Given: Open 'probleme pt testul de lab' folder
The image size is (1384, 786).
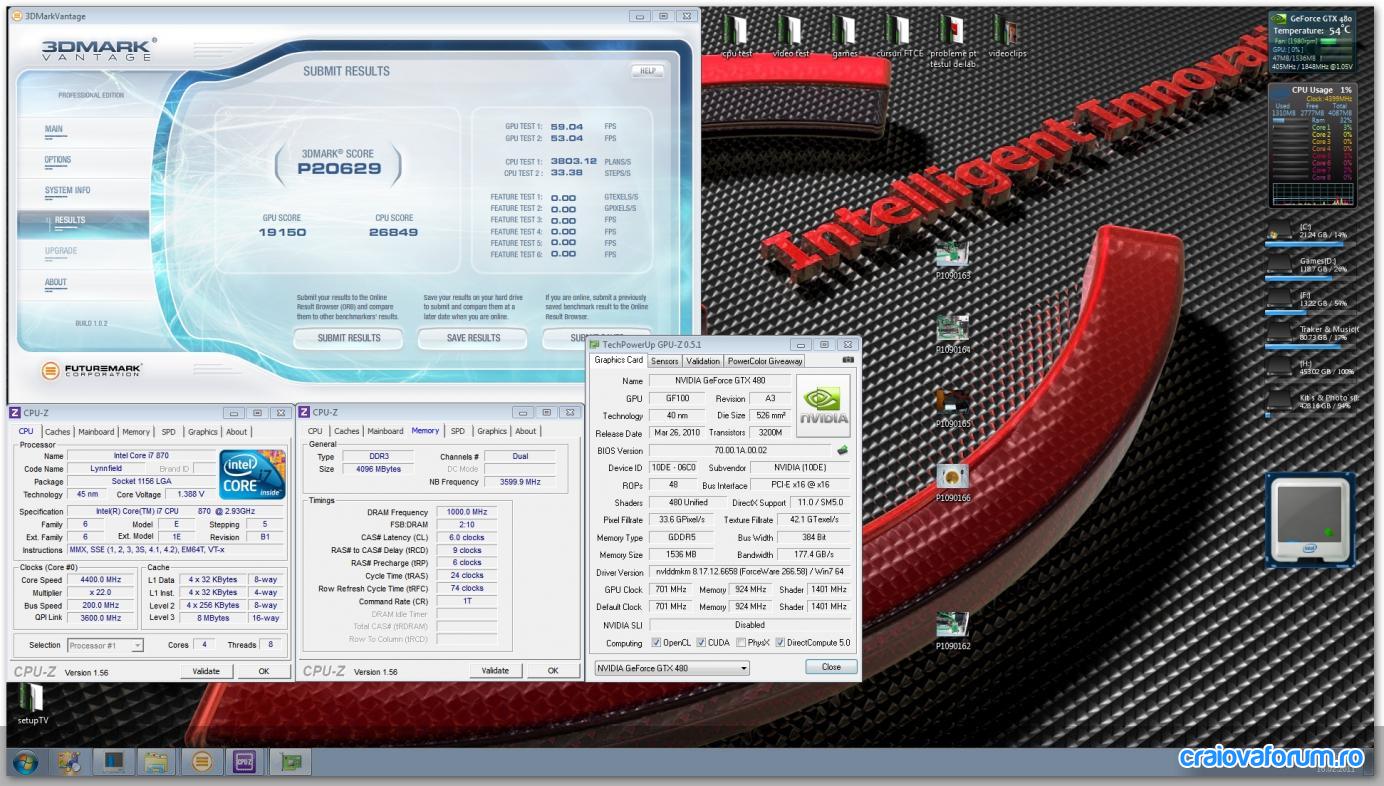Looking at the screenshot, I should pyautogui.click(x=952, y=41).
